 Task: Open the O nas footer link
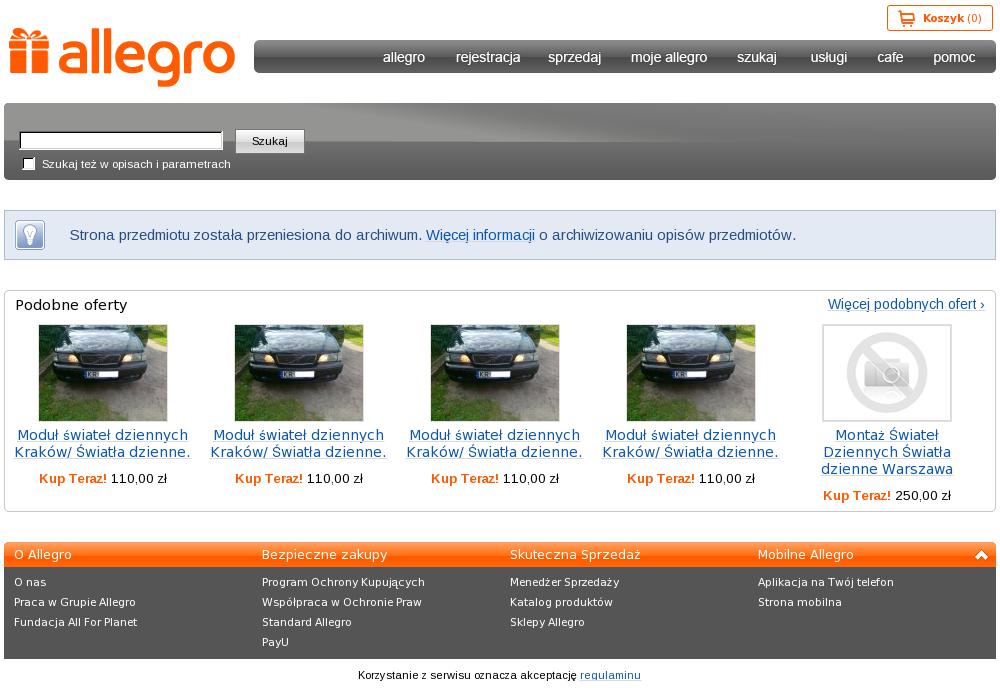[30, 582]
